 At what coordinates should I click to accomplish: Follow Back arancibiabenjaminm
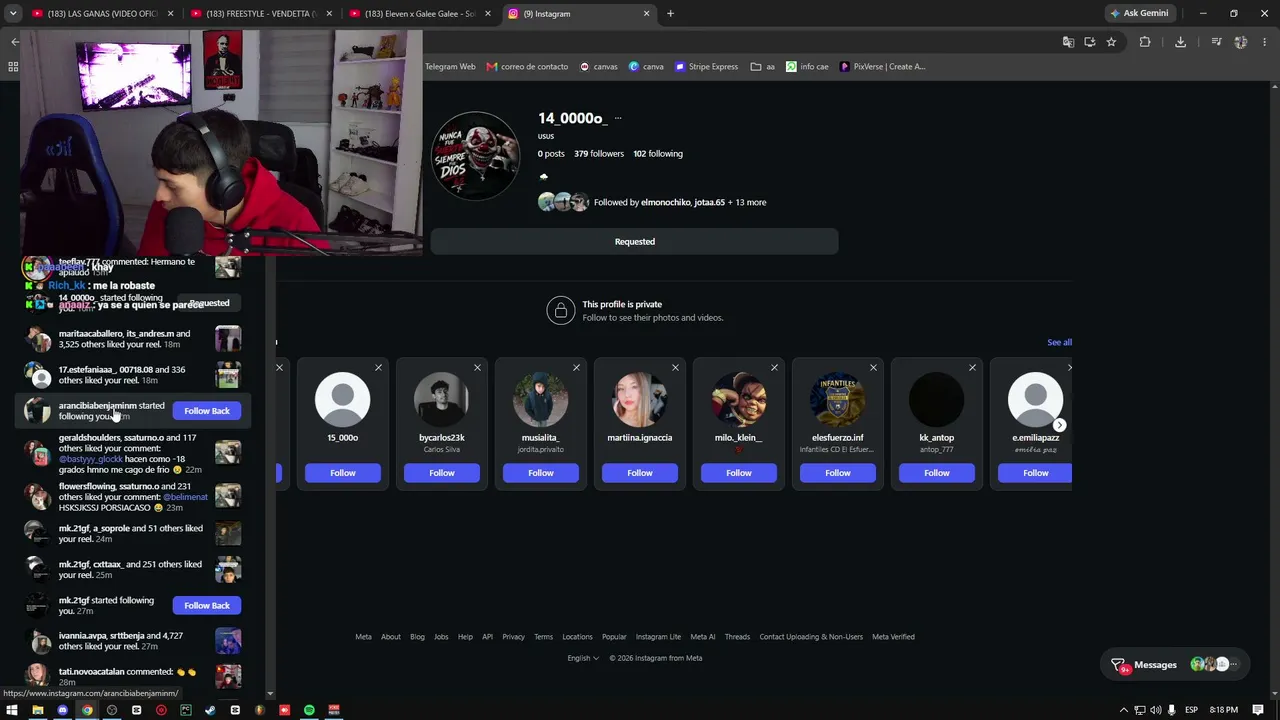207,411
